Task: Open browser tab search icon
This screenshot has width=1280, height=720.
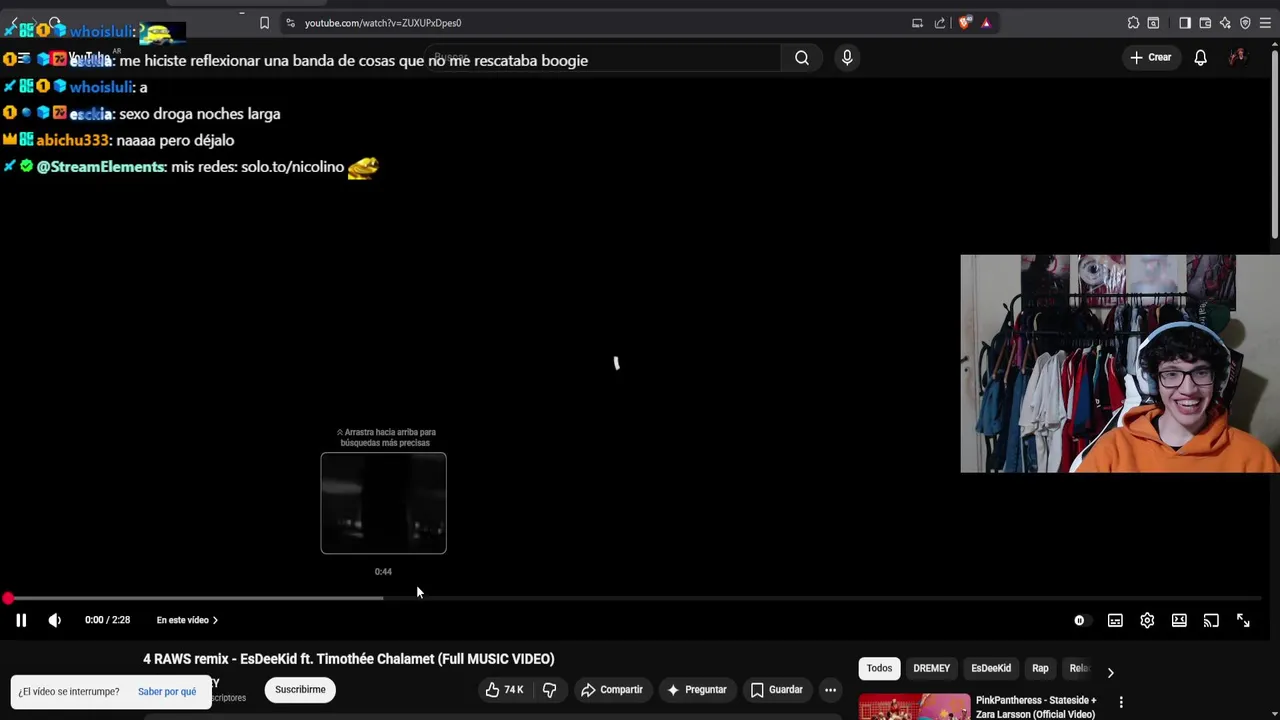Action: 1153,23
